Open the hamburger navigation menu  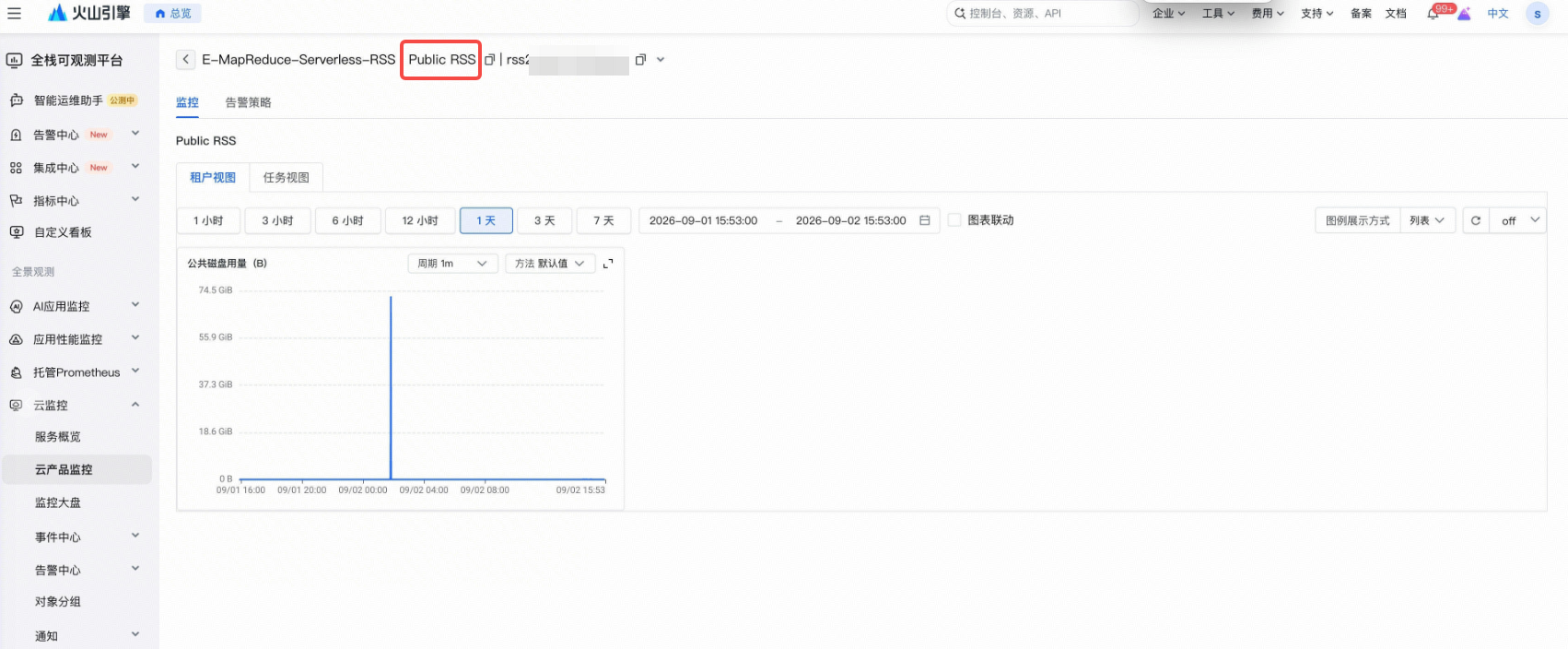pyautogui.click(x=14, y=13)
